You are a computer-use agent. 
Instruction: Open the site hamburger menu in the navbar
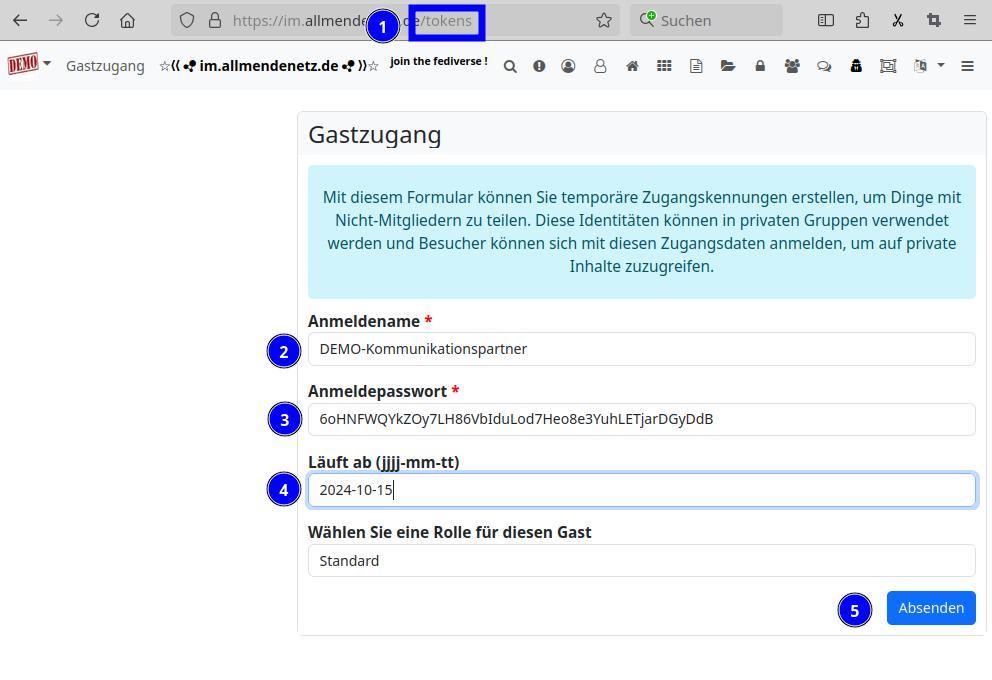pos(967,66)
